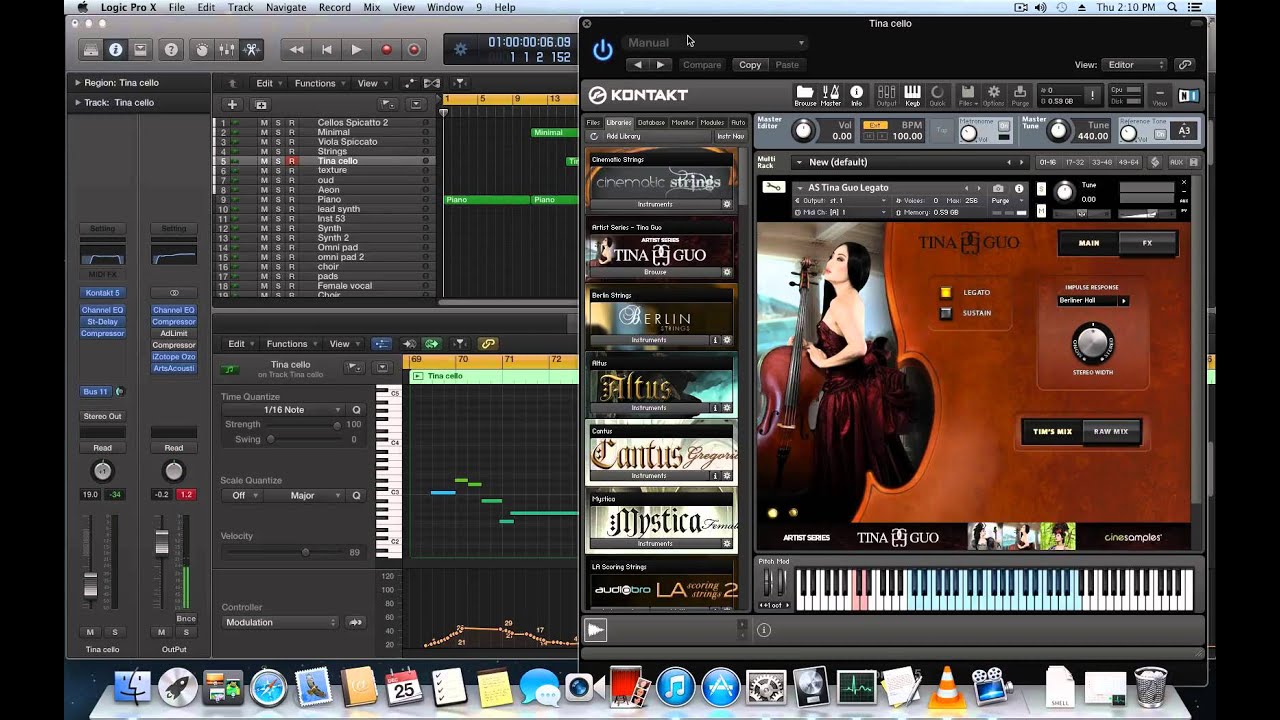Expand the Region: Tina cello disclosure
The height and width of the screenshot is (720, 1280).
point(78,83)
